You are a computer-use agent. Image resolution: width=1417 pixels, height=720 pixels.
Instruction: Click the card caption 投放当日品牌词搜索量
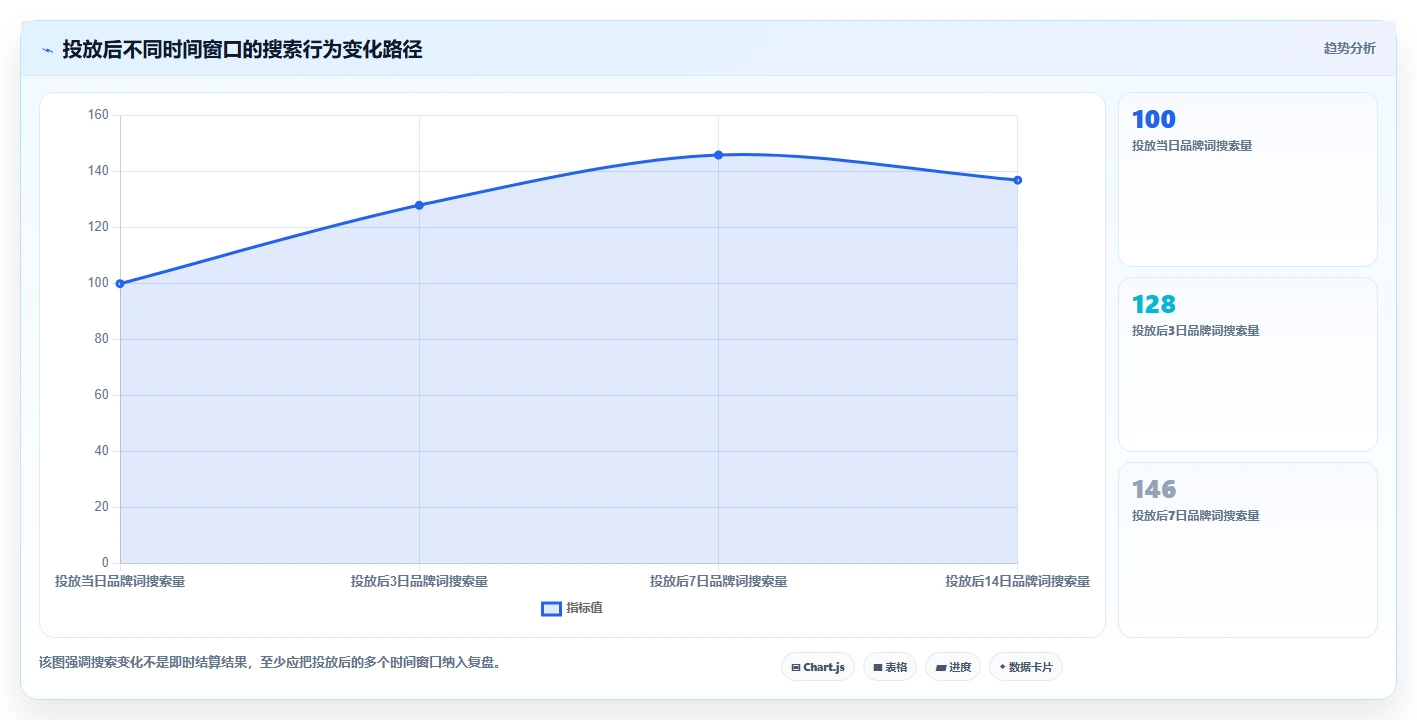(1192, 146)
